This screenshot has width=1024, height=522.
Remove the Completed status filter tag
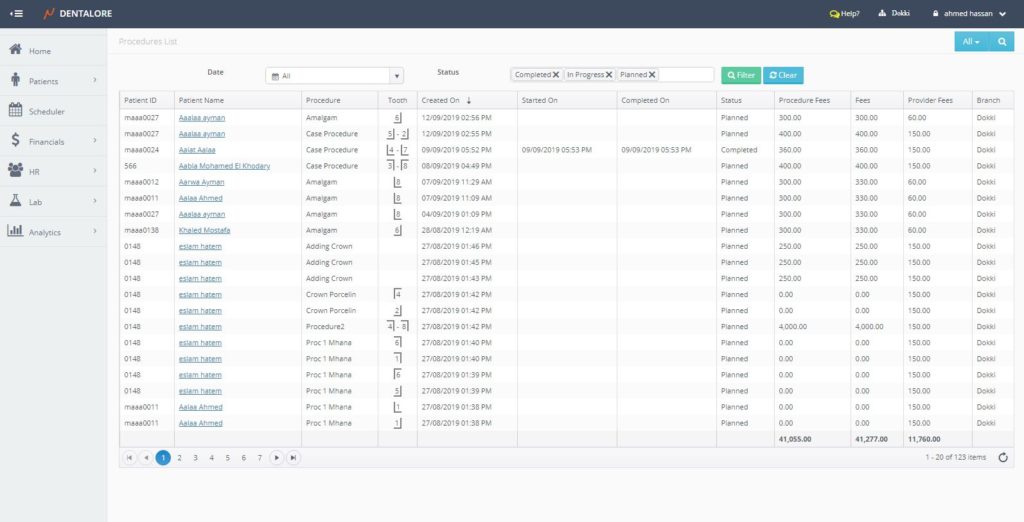[x=556, y=75]
